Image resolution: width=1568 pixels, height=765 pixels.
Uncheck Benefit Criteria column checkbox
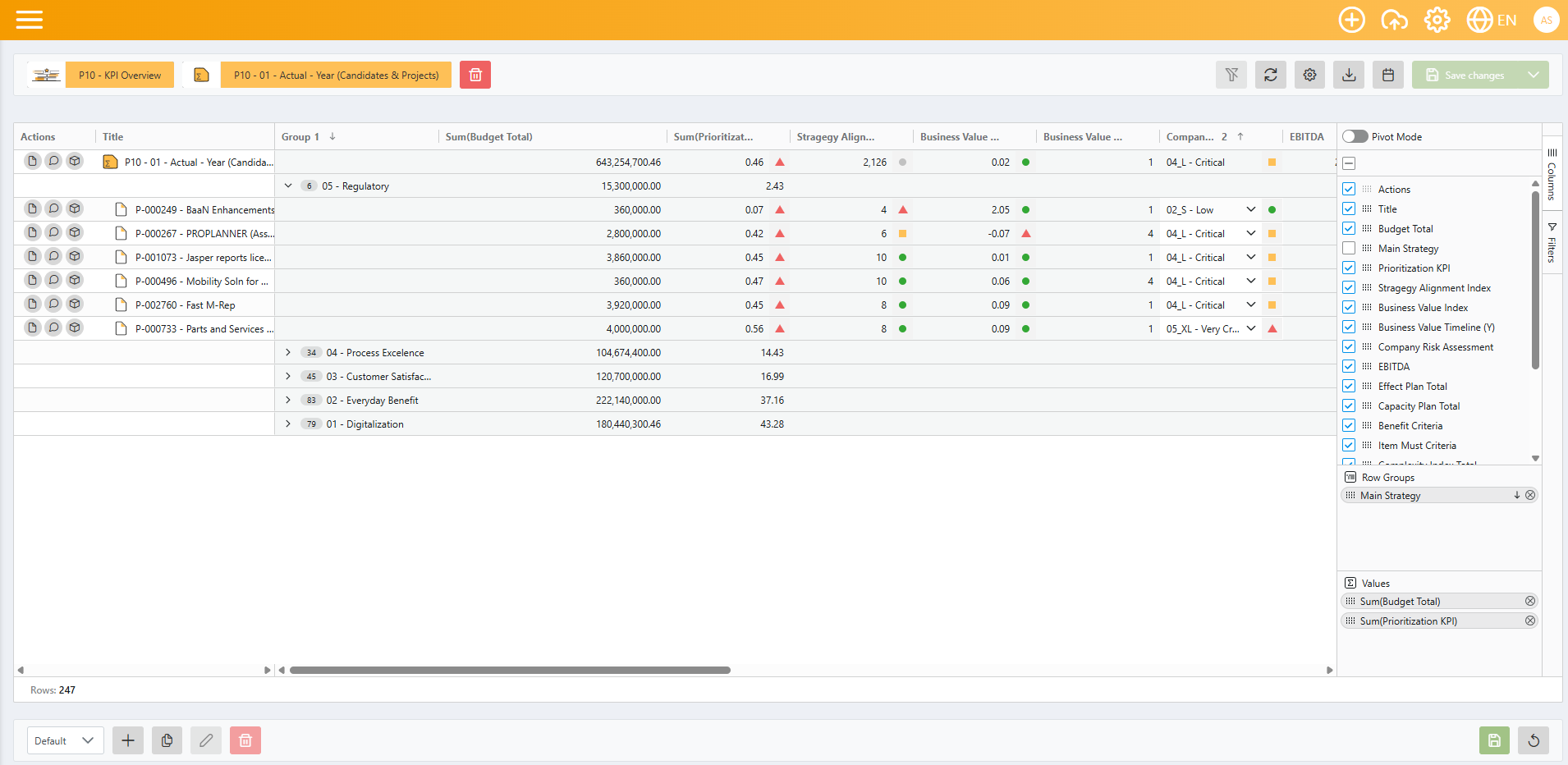coord(1349,425)
